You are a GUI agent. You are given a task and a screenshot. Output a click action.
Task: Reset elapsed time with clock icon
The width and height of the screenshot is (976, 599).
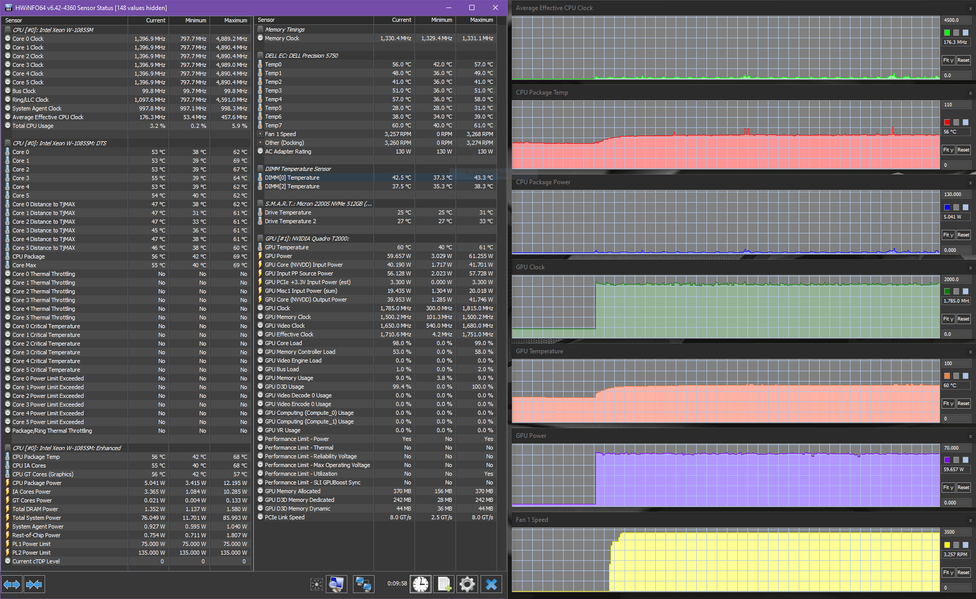click(x=420, y=584)
